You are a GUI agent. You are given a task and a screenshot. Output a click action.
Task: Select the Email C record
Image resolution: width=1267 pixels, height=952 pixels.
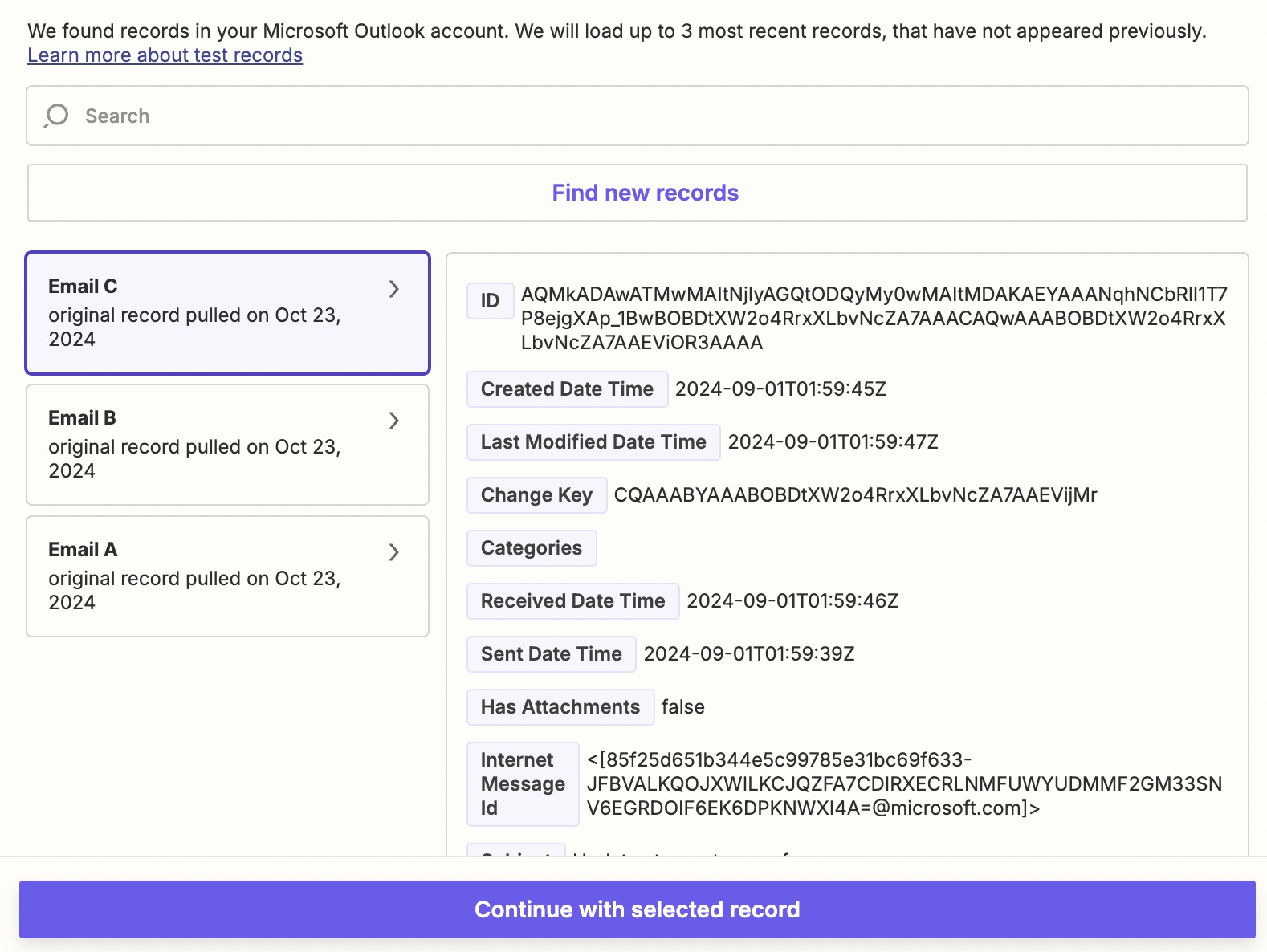228,313
